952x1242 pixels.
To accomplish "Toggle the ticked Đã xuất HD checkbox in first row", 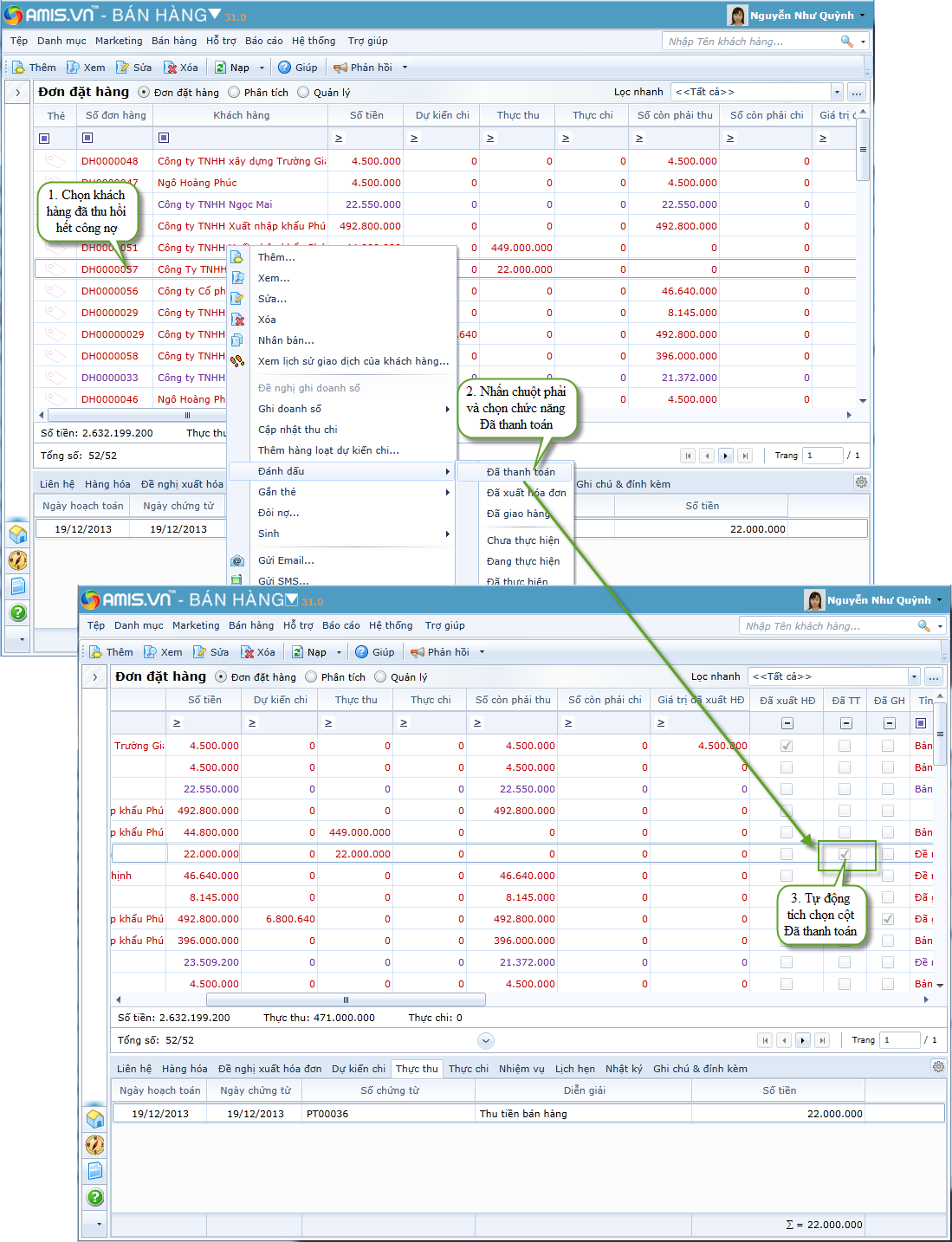I will [x=787, y=746].
